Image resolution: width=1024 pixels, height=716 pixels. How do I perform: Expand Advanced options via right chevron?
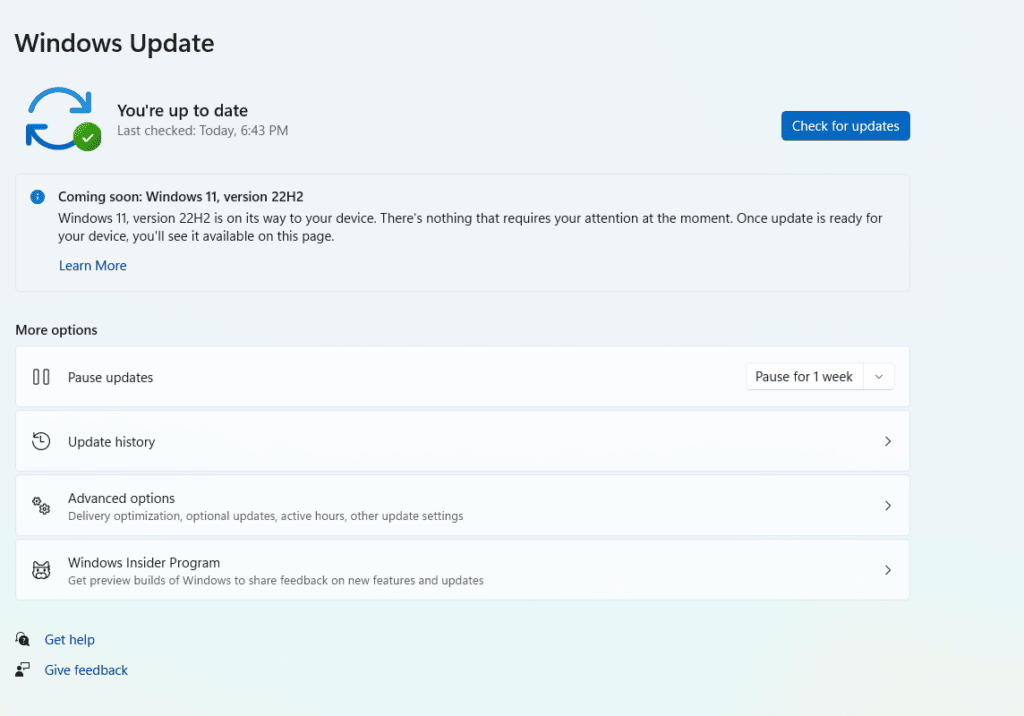pos(887,506)
